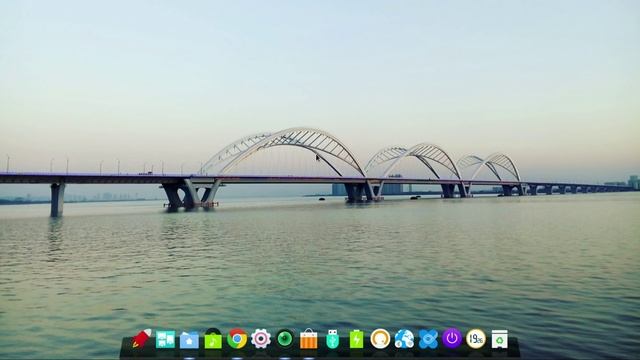Open the green camera lens app
This screenshot has height=360, width=640.
click(x=285, y=339)
